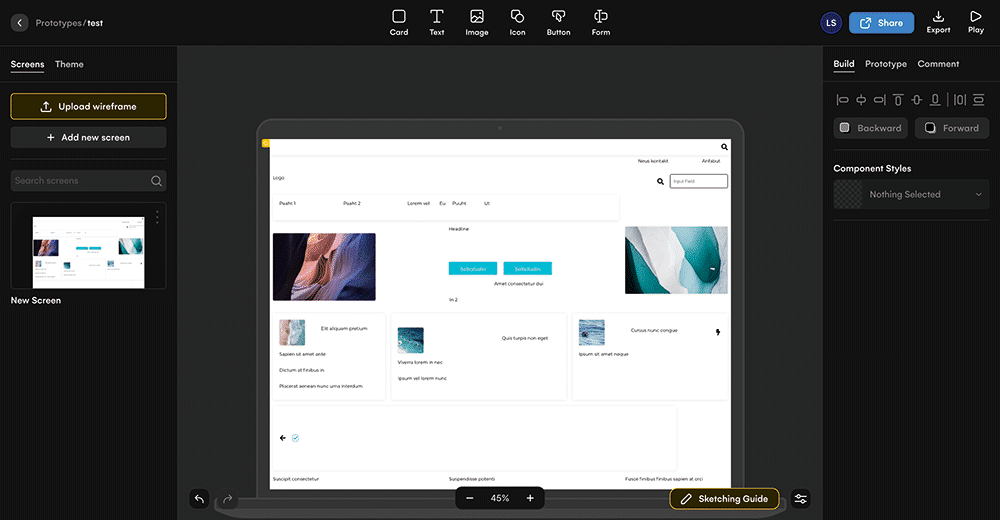Click Add new screen button

coord(88,137)
